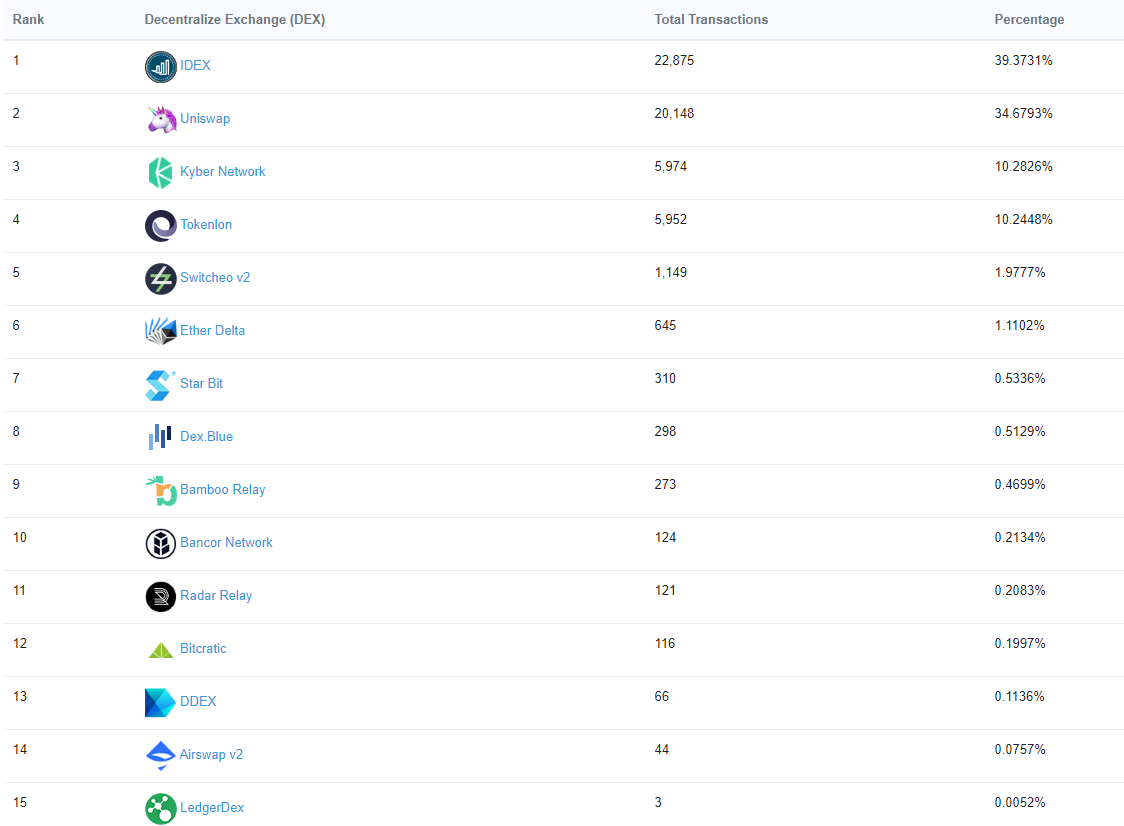This screenshot has width=1124, height=826.
Task: Select the 0.4699% percentage cell
Action: pos(1019,485)
